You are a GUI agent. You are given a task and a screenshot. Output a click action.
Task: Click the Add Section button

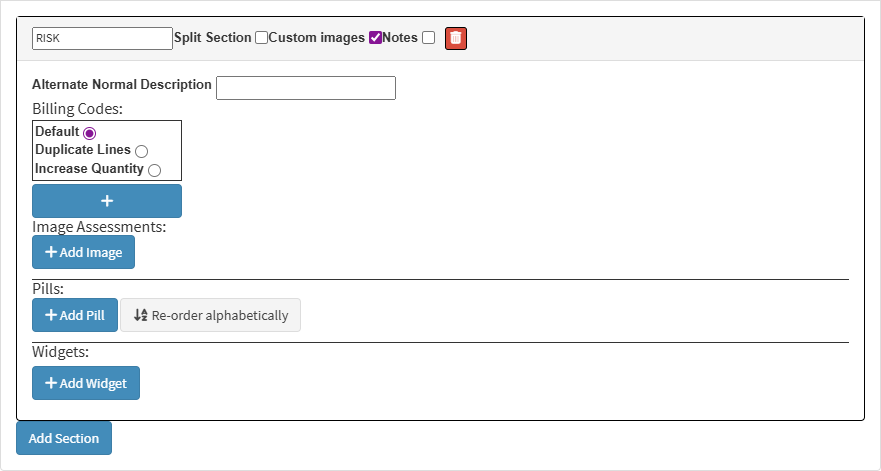[x=64, y=438]
